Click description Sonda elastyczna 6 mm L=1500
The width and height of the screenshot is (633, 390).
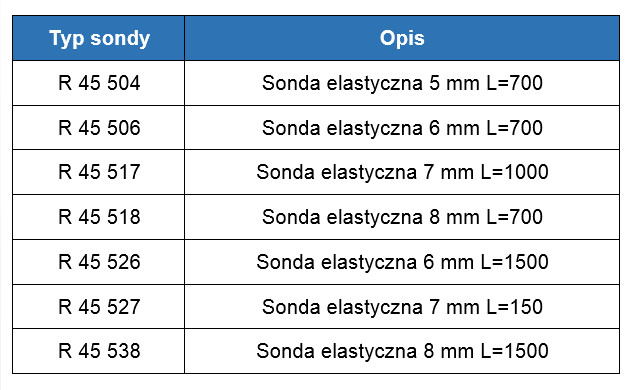pyautogui.click(x=402, y=262)
